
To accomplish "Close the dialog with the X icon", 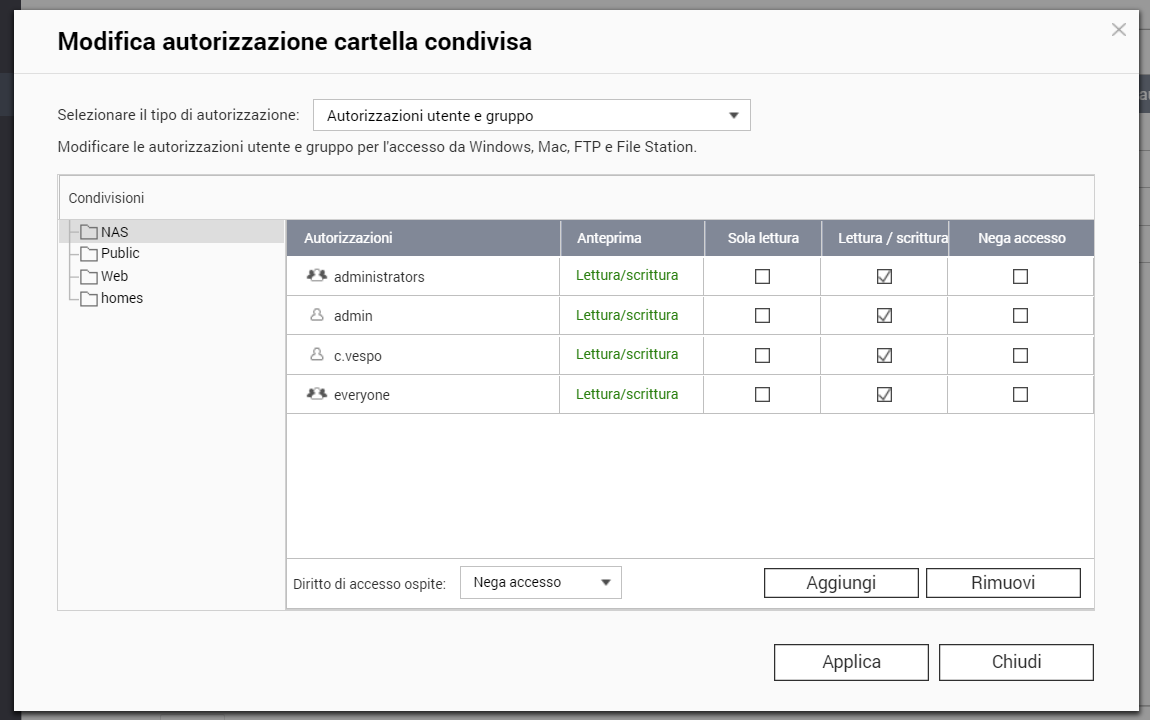I will pyautogui.click(x=1118, y=30).
